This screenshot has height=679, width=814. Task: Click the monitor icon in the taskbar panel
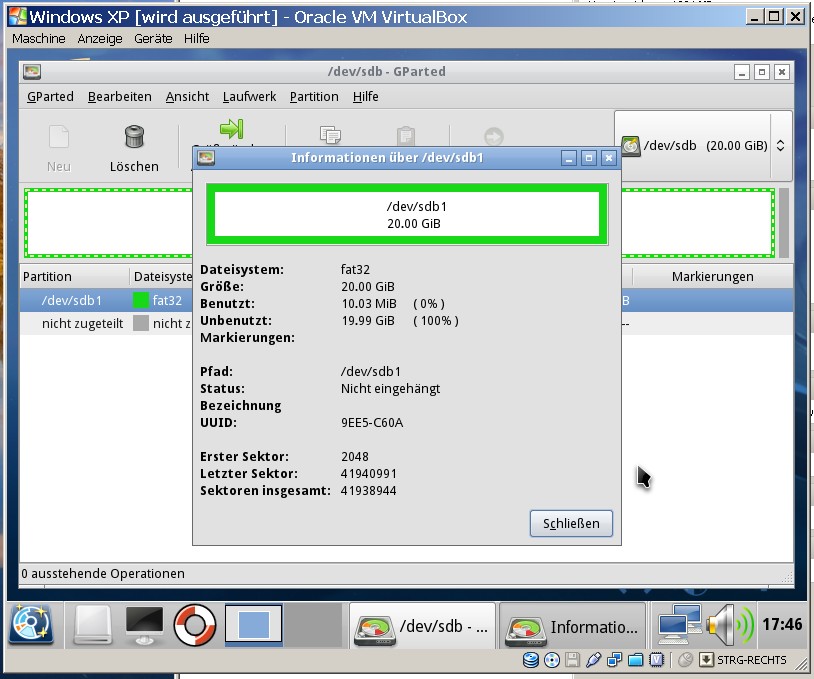pos(144,625)
